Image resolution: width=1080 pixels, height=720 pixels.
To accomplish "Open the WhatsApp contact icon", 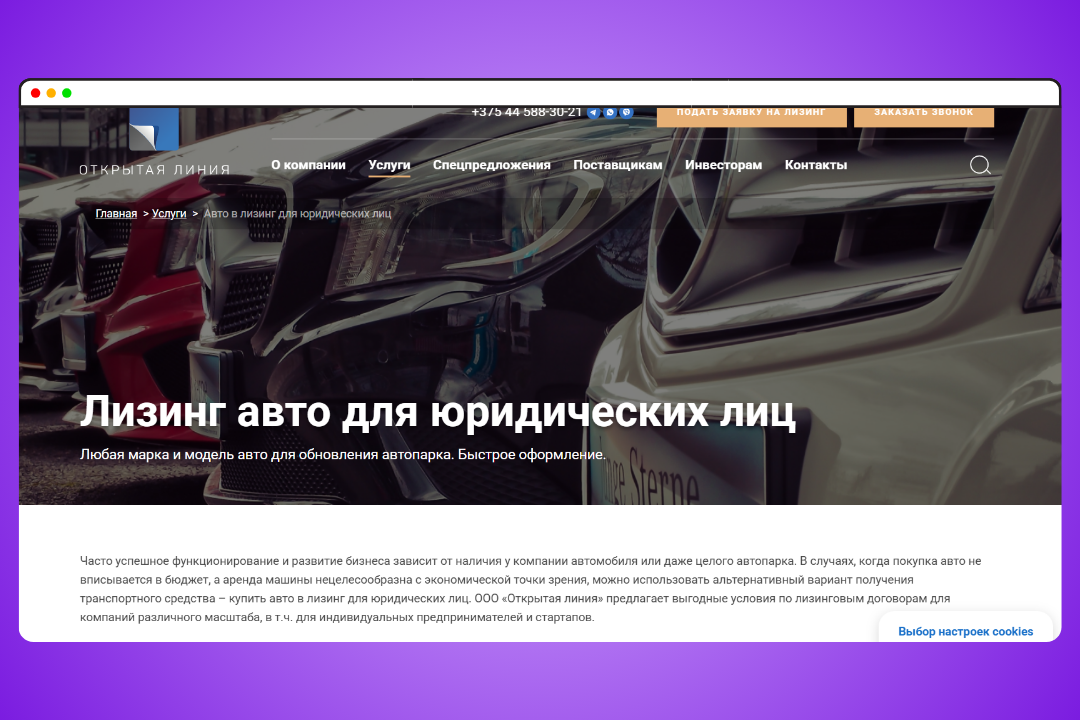I will coord(610,112).
